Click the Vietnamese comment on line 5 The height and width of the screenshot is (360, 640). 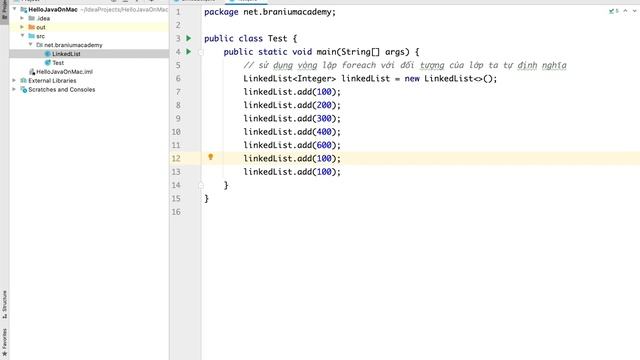point(405,65)
